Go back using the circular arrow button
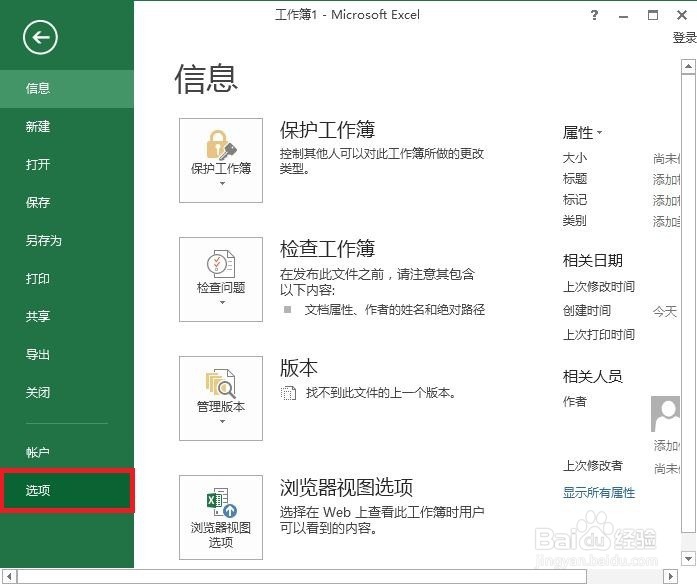The image size is (697, 585). [x=40, y=37]
